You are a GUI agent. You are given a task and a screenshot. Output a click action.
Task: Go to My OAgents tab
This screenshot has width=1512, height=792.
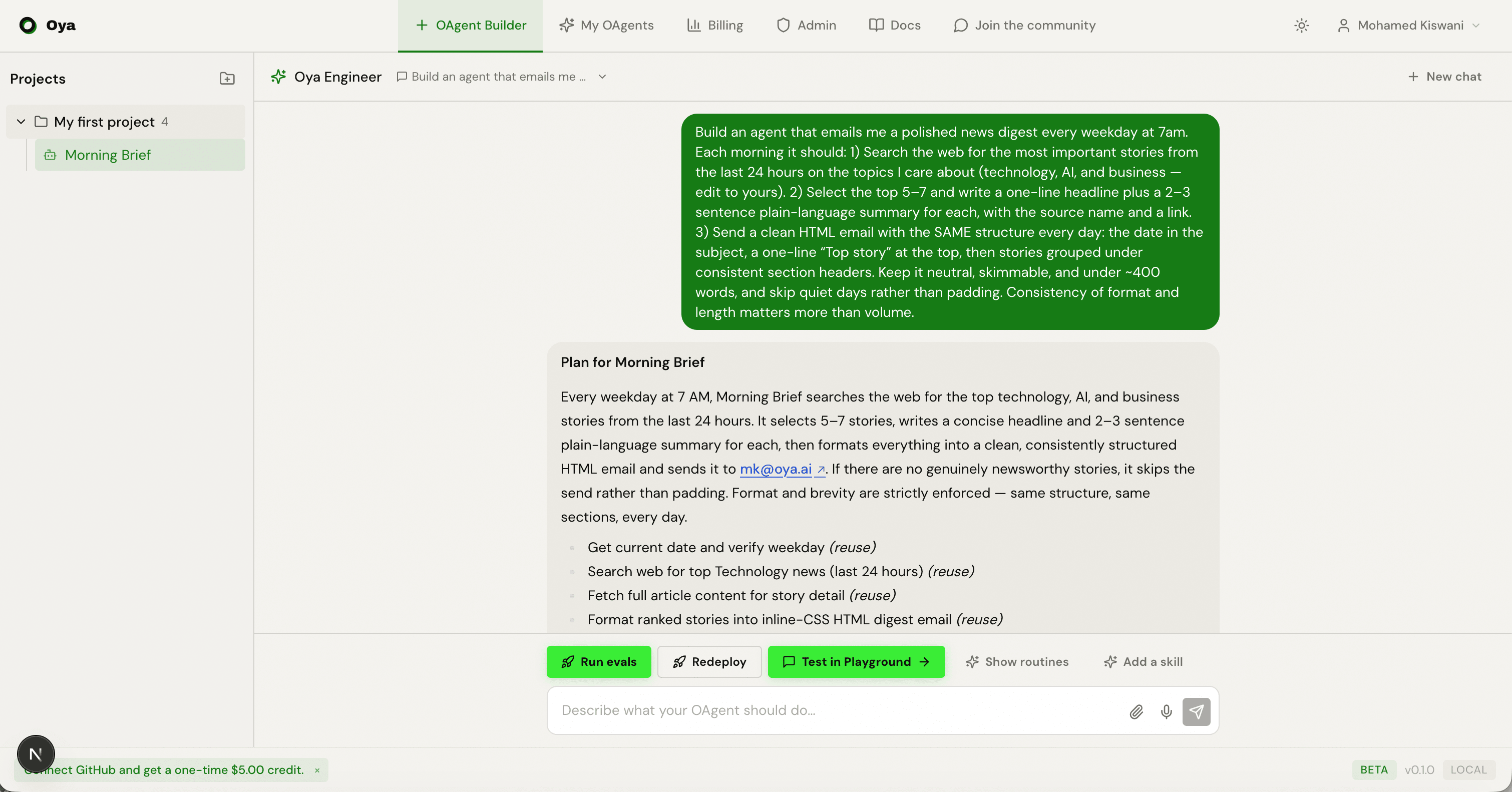coord(606,25)
